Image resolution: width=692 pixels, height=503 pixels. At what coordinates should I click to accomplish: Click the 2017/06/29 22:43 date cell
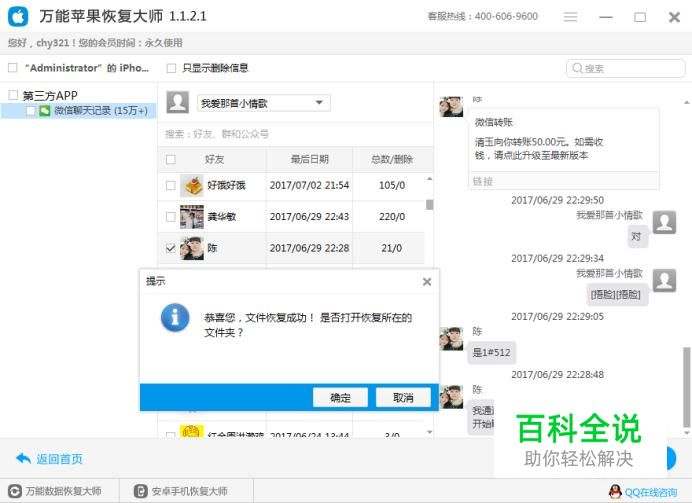(309, 217)
